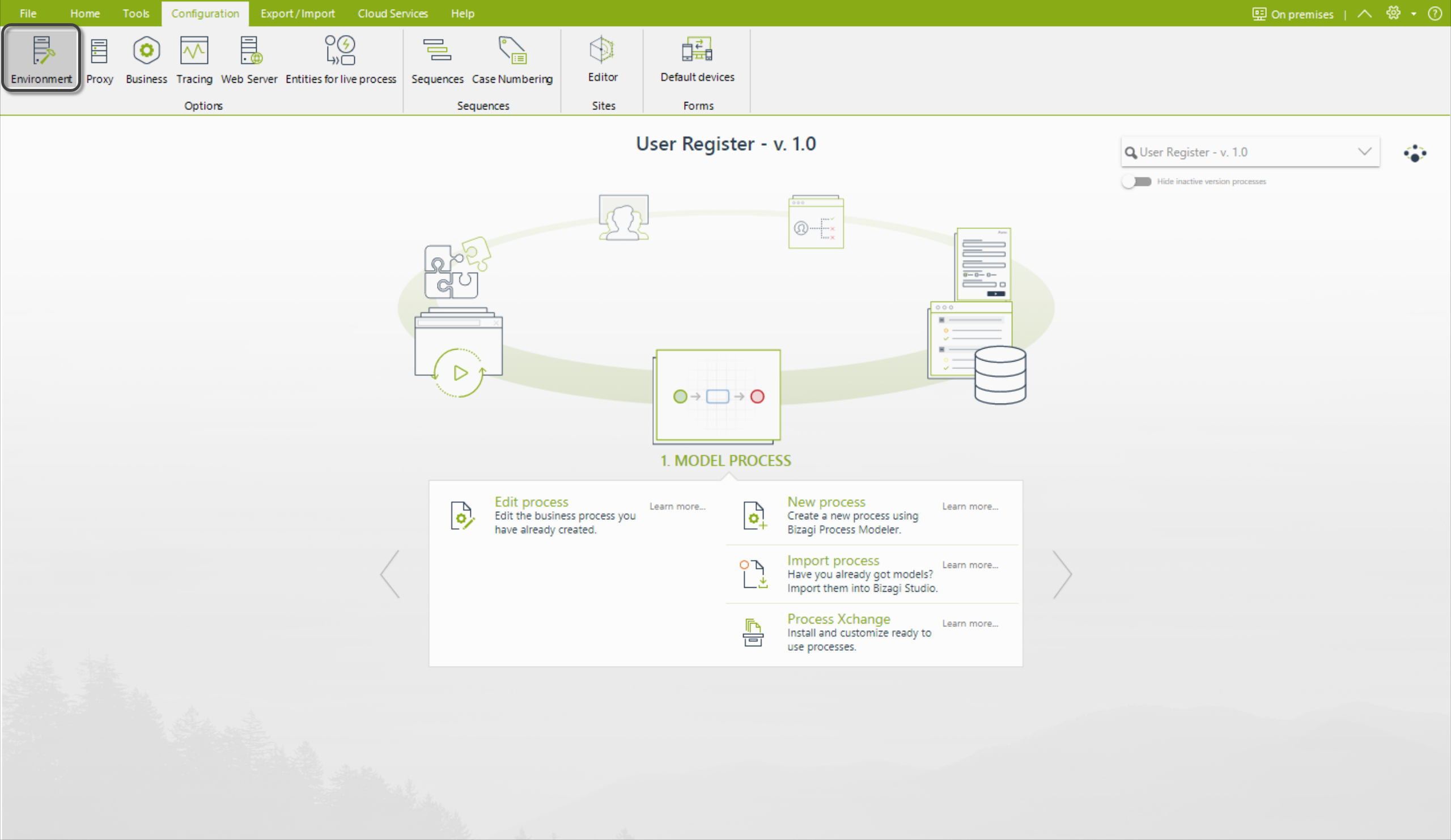Click the settings gear in title bar

[1393, 13]
